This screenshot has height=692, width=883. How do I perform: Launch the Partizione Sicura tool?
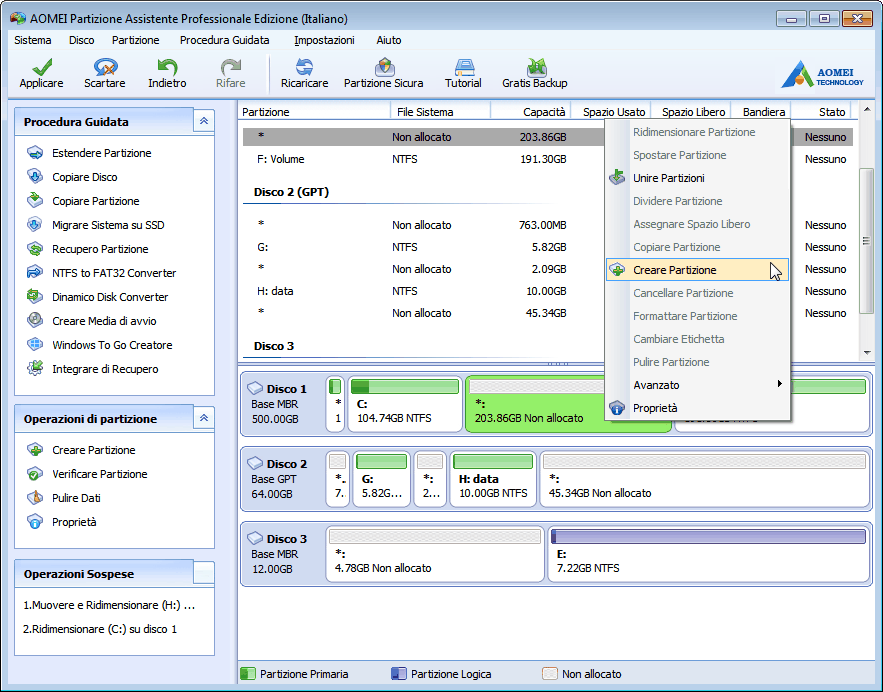coord(383,73)
